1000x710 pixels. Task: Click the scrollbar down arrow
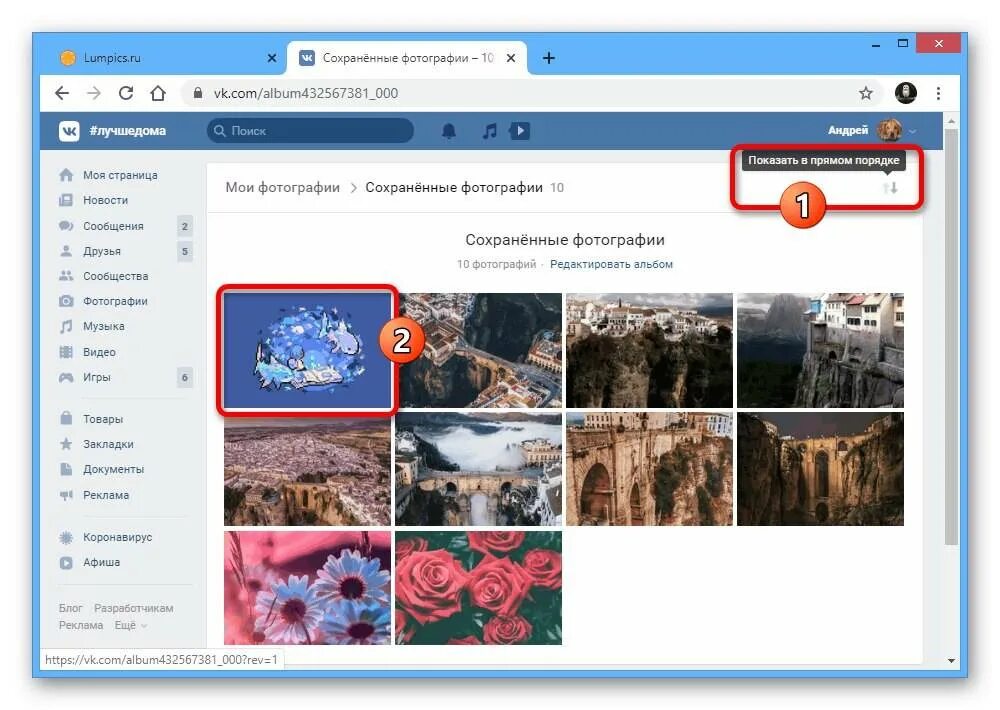[x=951, y=661]
